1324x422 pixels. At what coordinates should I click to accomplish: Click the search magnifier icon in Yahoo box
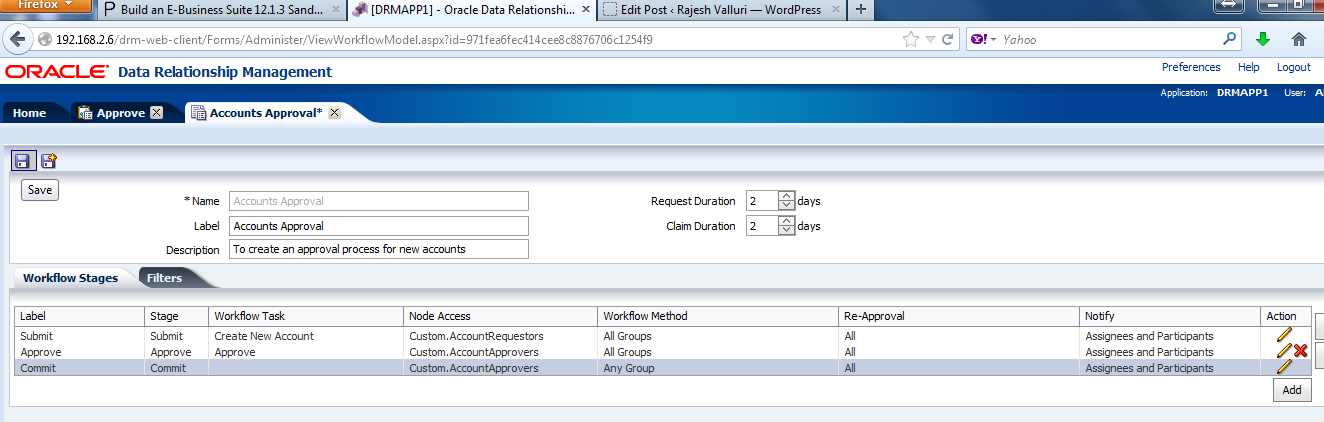[x=1231, y=40]
